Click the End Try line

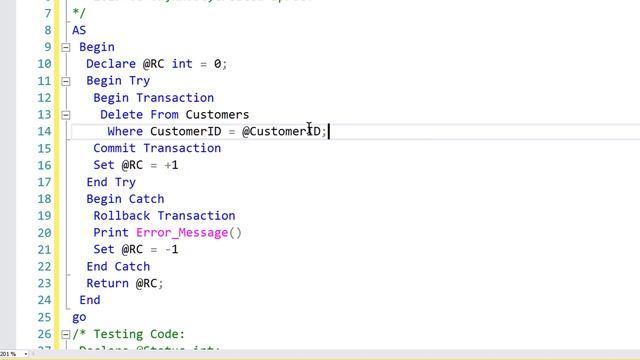[111, 182]
